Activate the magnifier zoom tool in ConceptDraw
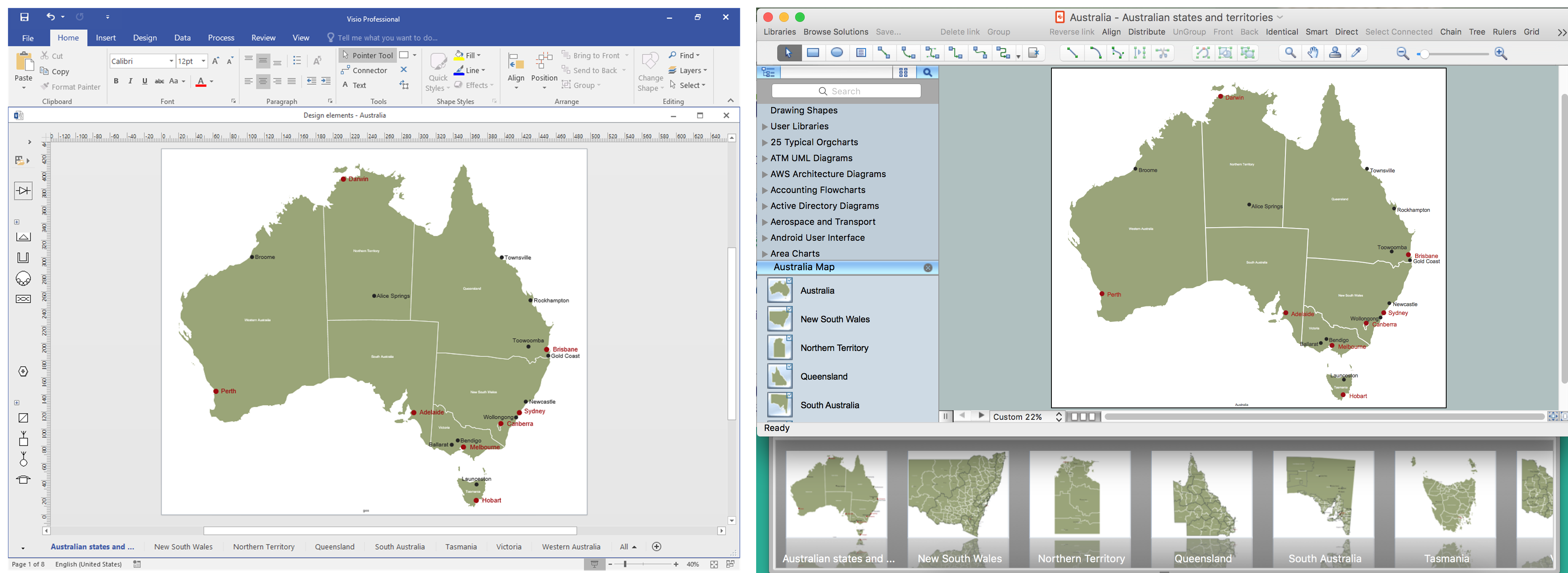Screen dimensions: 1568x573 click(1290, 53)
